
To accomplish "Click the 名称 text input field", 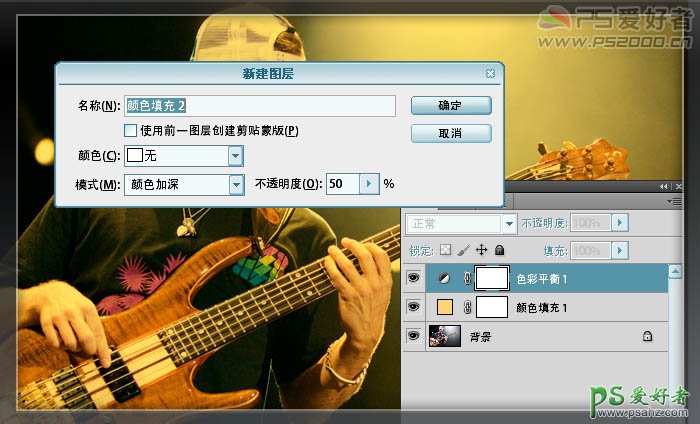I will (x=260, y=105).
